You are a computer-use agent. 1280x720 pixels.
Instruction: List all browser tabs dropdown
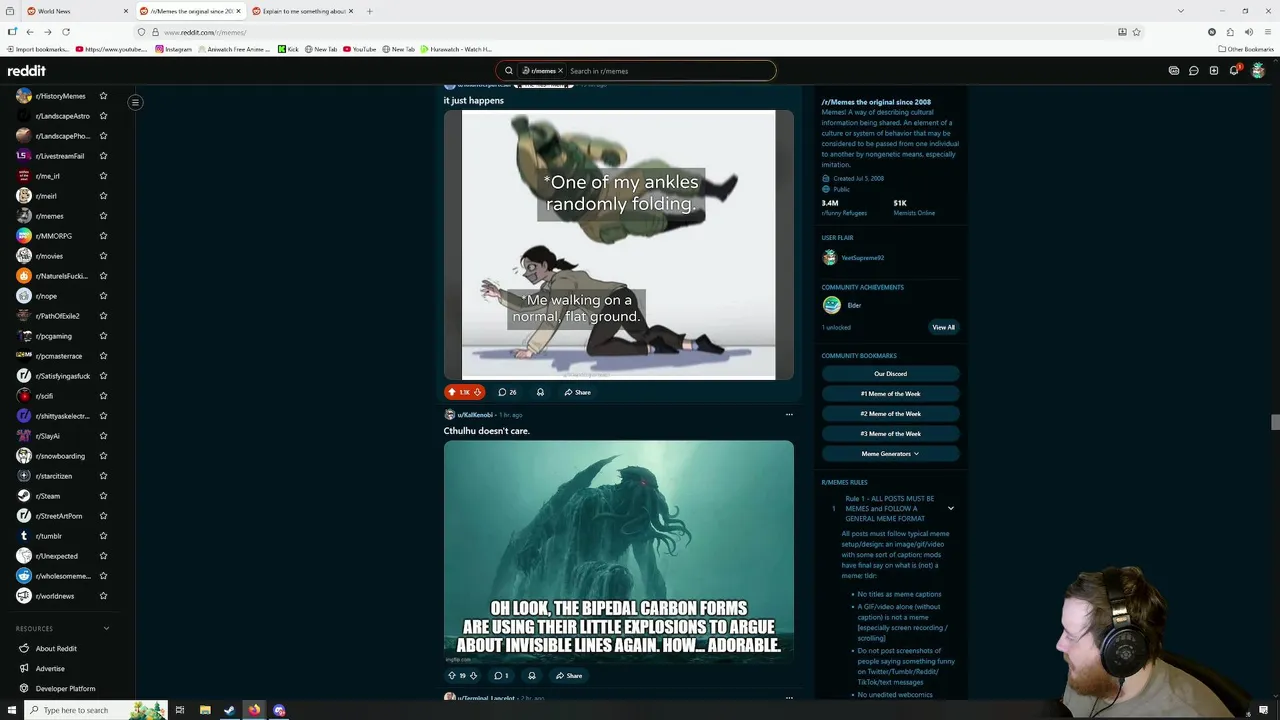pyautogui.click(x=1181, y=11)
